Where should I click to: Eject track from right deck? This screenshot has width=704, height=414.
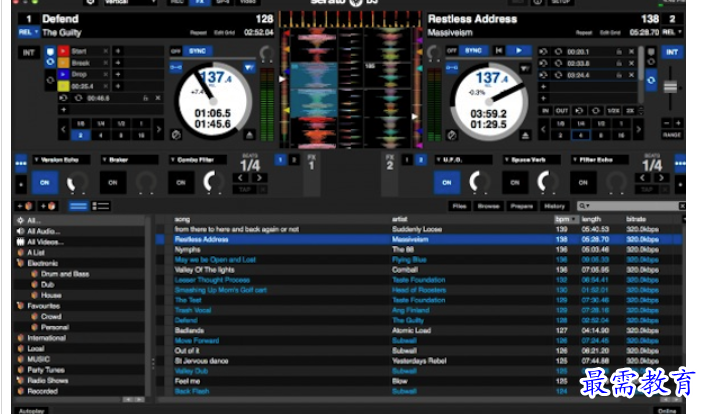525,135
